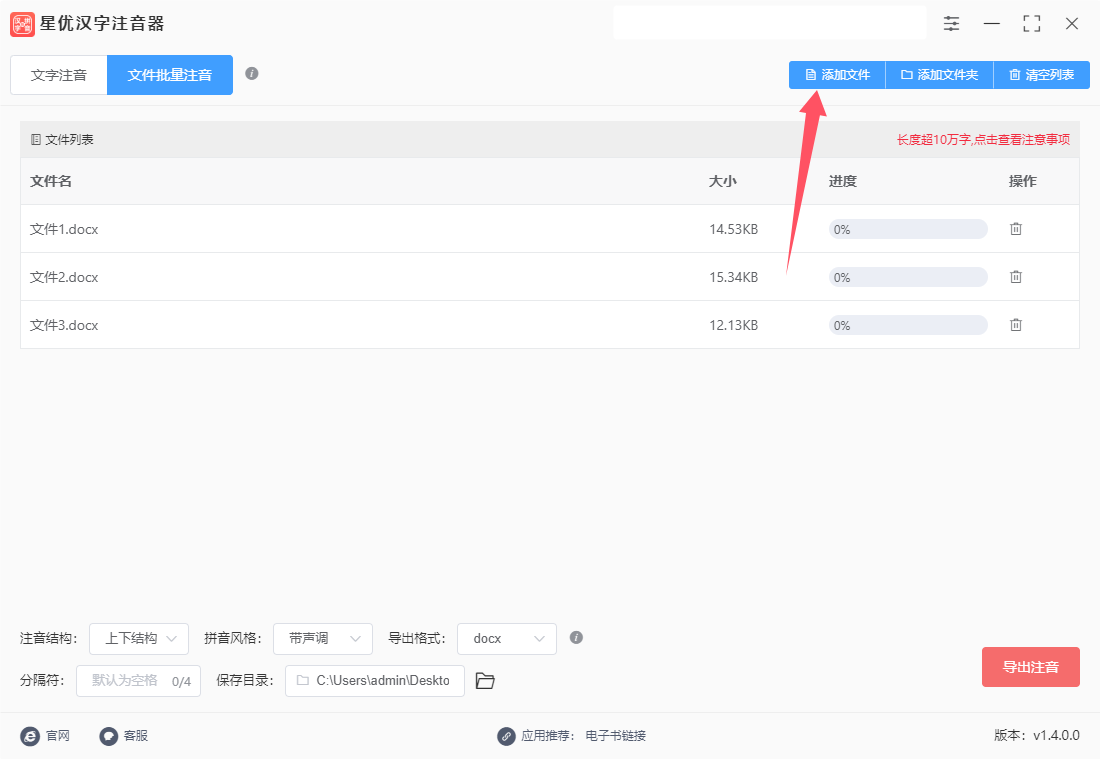Click the 保存目录 path field
Viewport: 1100px width, 760px height.
pos(375,681)
